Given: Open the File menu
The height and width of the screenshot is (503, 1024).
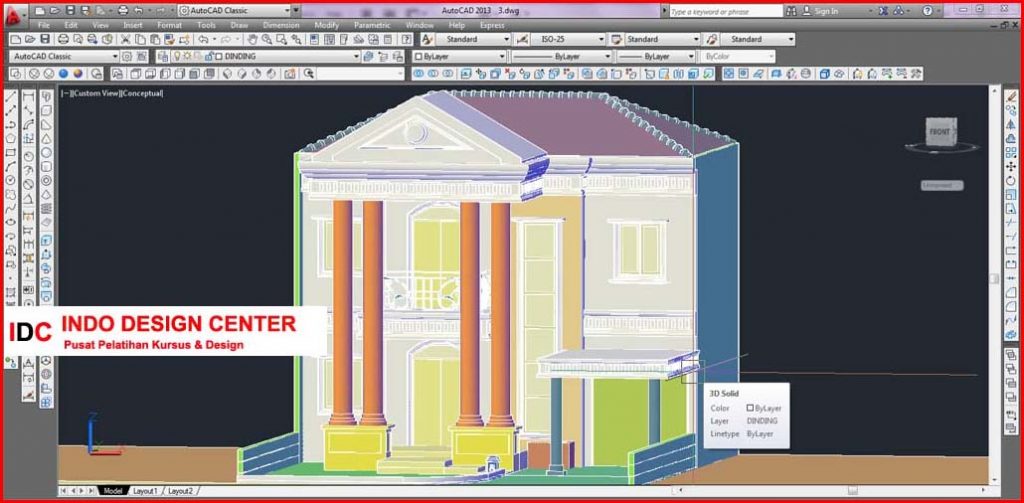Looking at the screenshot, I should (44, 25).
